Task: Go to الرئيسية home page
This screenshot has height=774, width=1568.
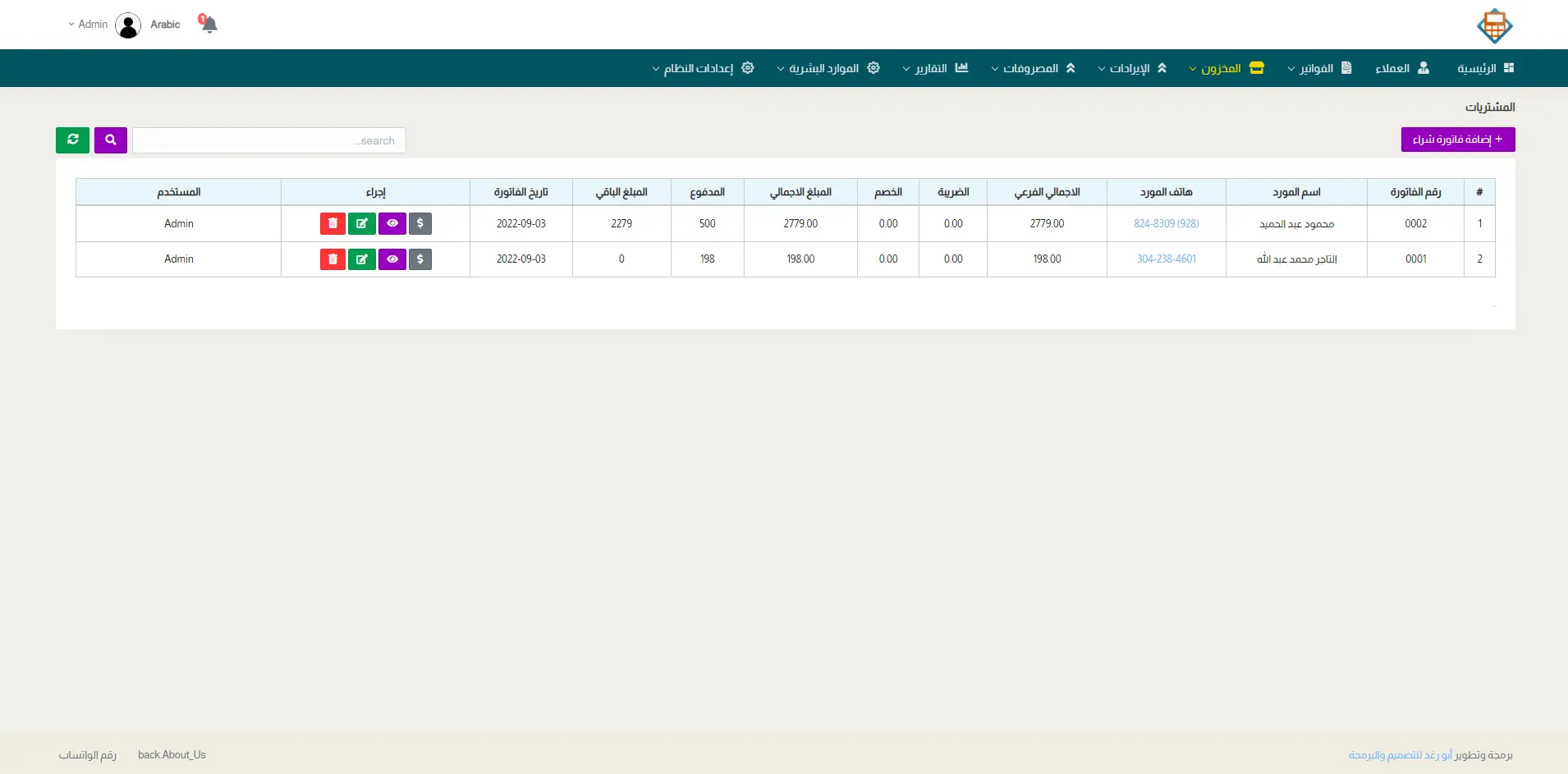Action: (x=1485, y=68)
